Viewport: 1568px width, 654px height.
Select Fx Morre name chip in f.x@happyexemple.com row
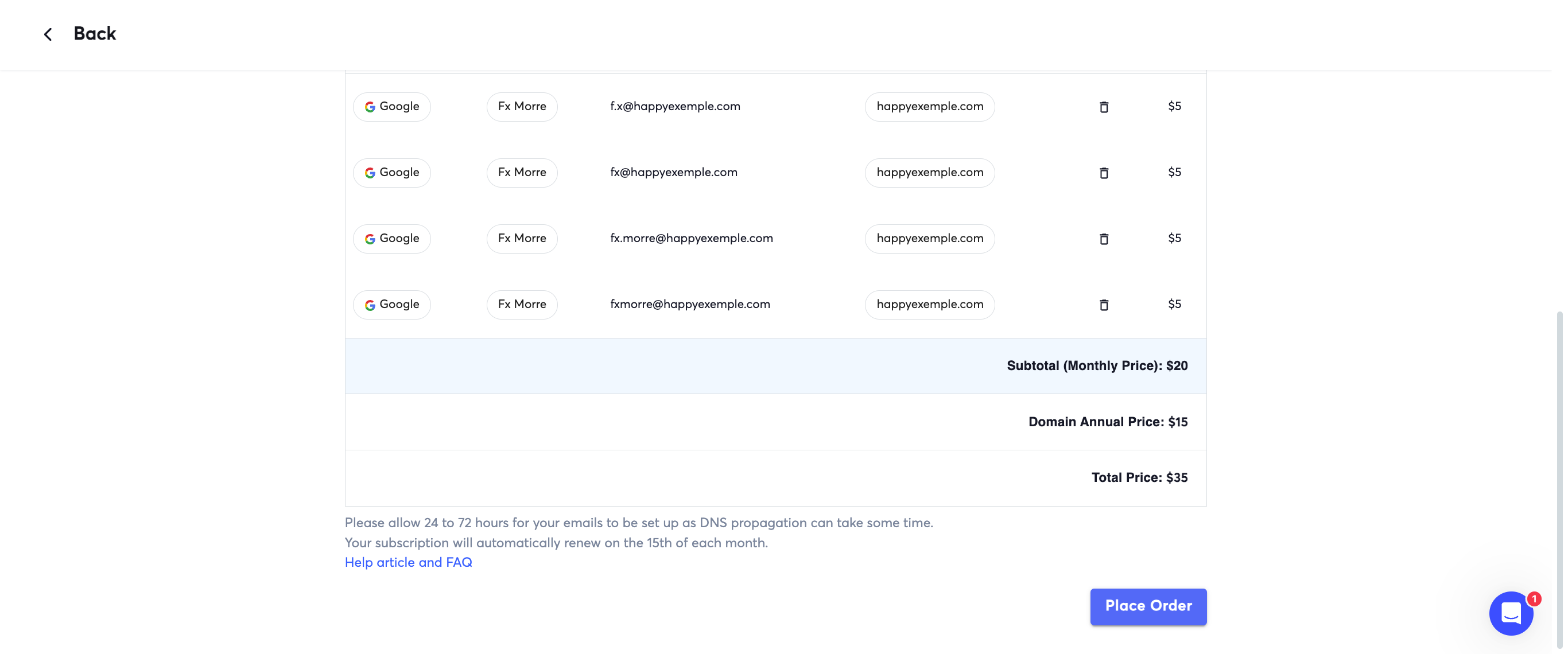coord(522,107)
